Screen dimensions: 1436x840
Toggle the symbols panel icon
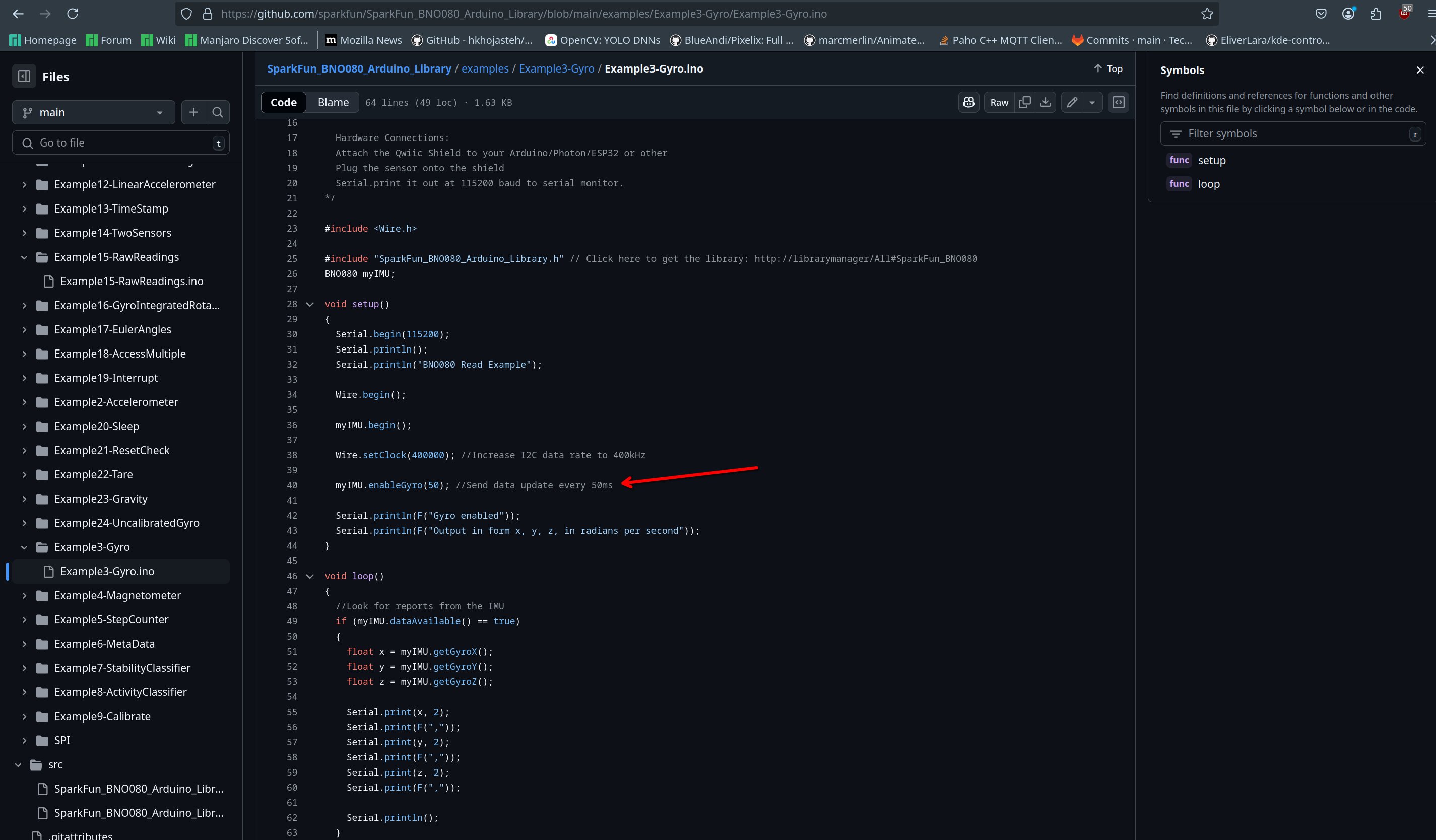point(1119,103)
